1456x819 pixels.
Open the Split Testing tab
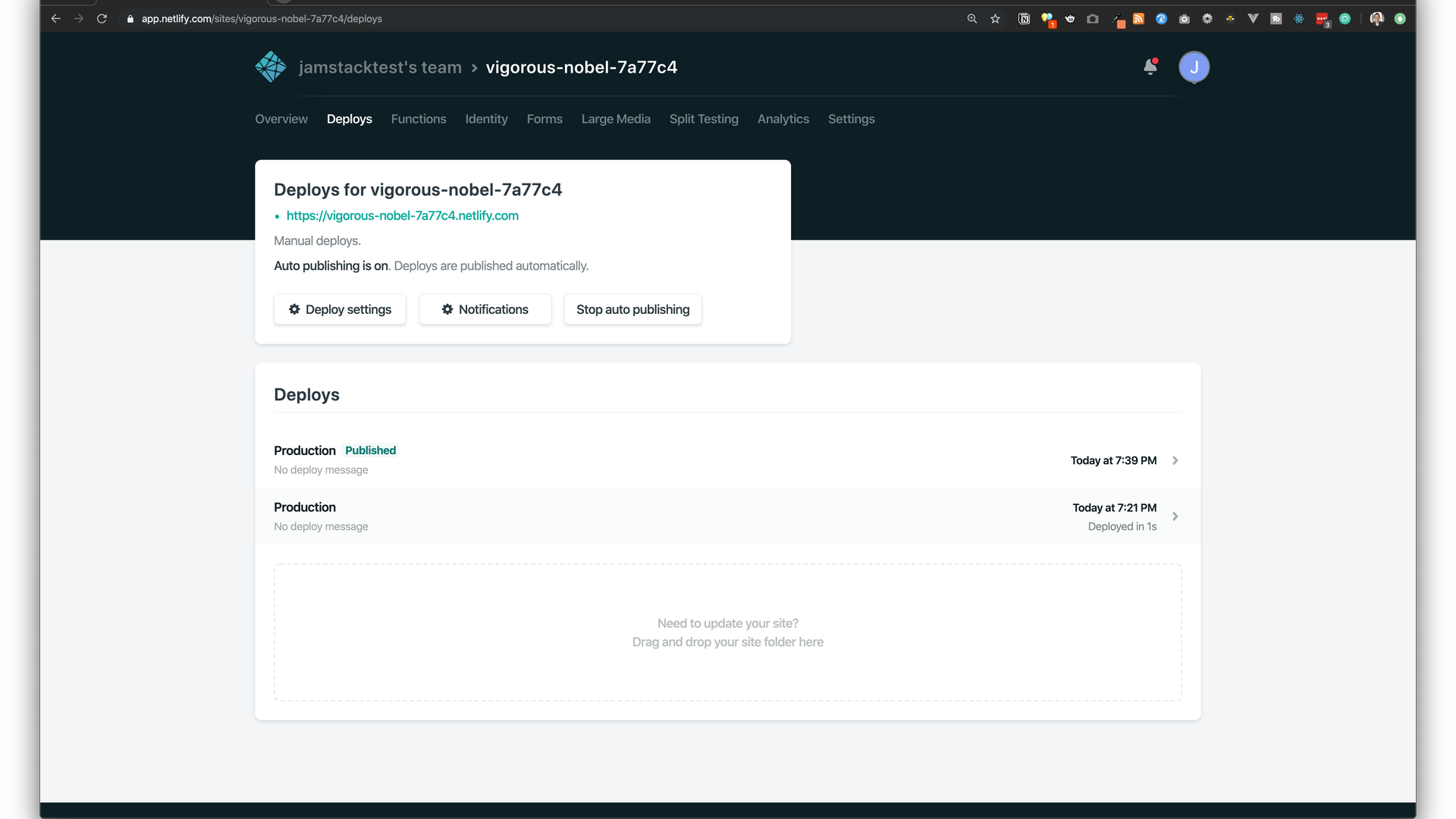[704, 119]
